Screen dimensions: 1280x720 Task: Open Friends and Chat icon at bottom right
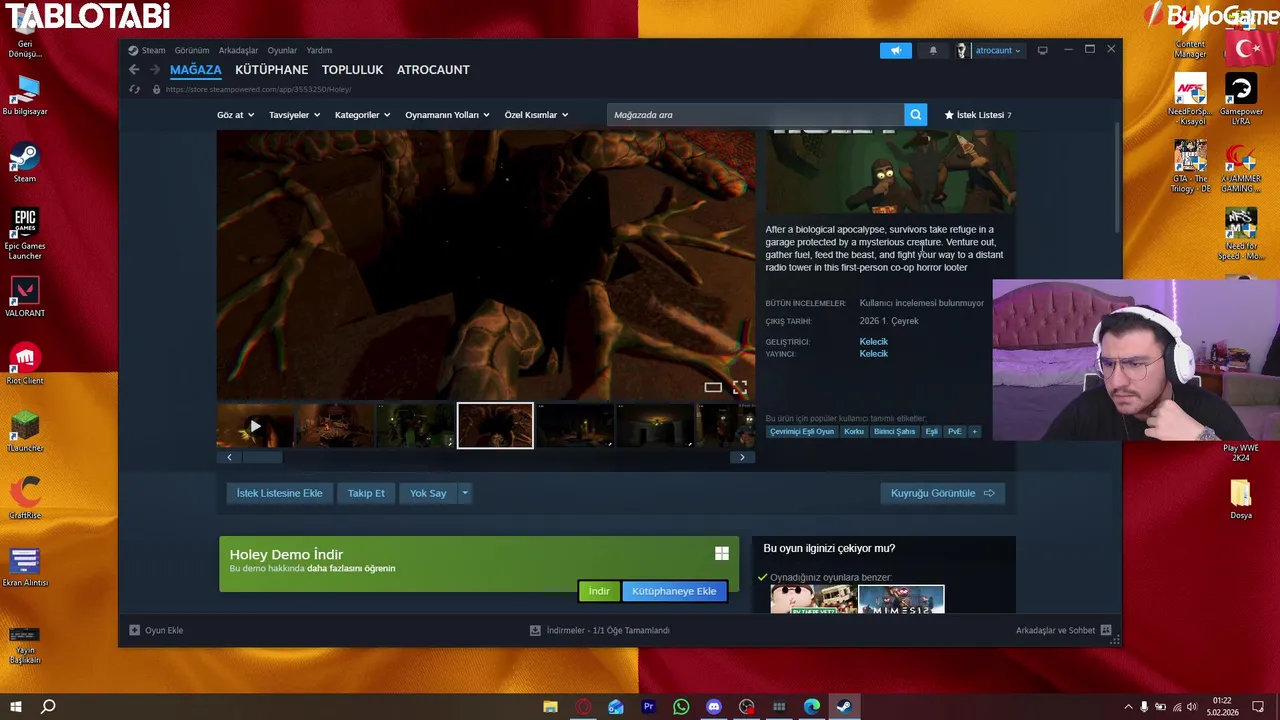pyautogui.click(x=1105, y=630)
